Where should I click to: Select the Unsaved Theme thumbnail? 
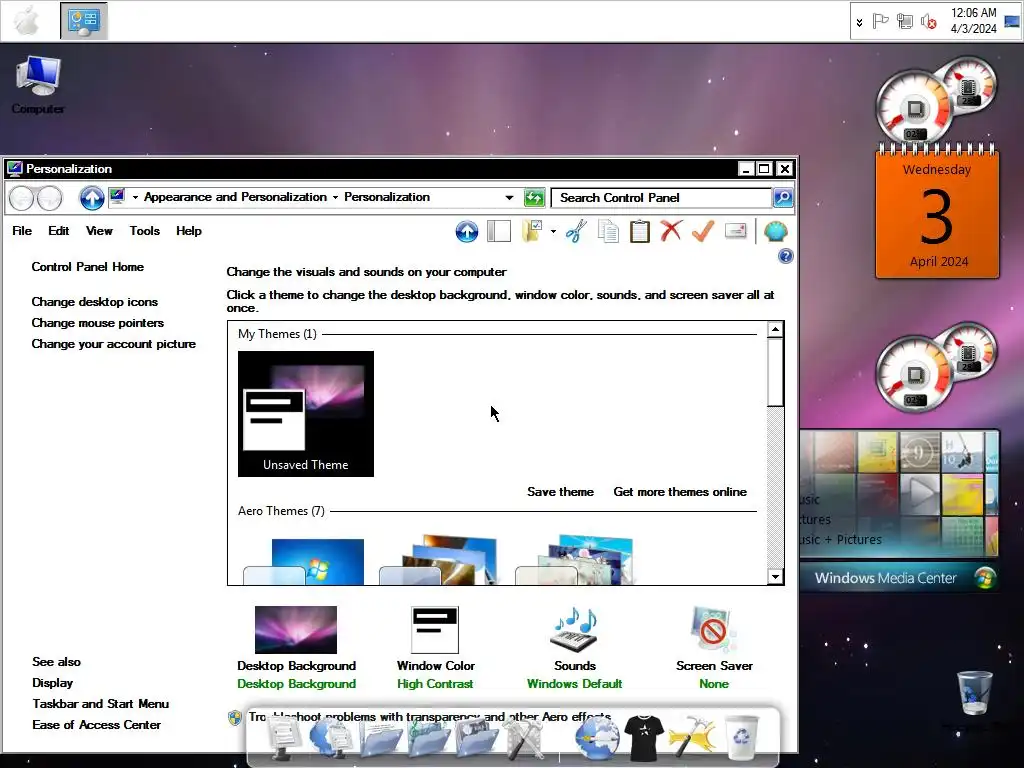coord(306,413)
